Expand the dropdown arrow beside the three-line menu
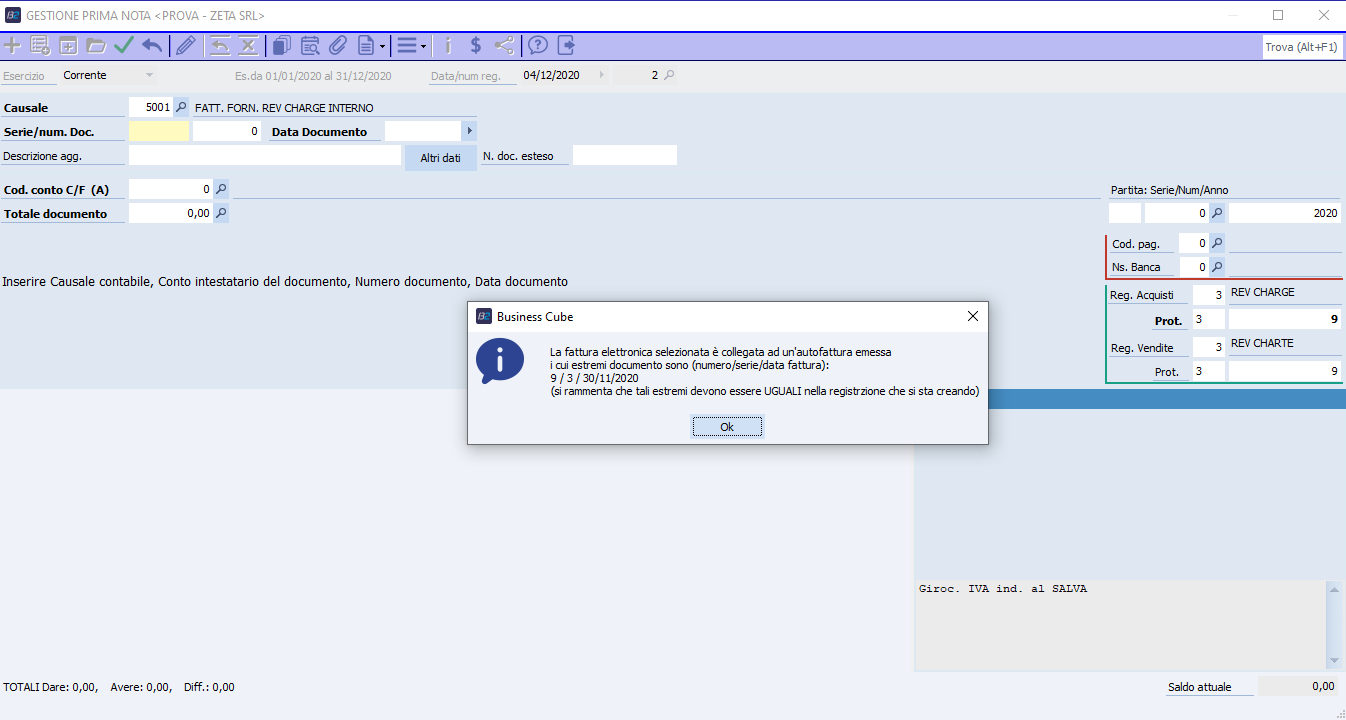 (424, 46)
